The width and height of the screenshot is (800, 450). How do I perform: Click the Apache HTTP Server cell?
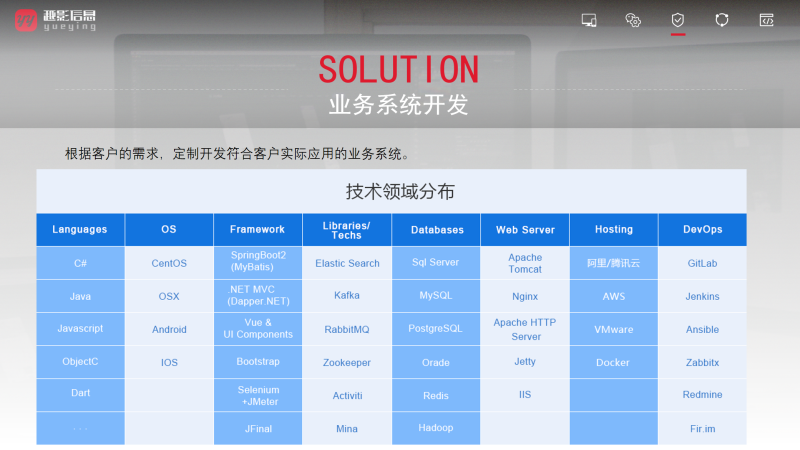pos(525,329)
